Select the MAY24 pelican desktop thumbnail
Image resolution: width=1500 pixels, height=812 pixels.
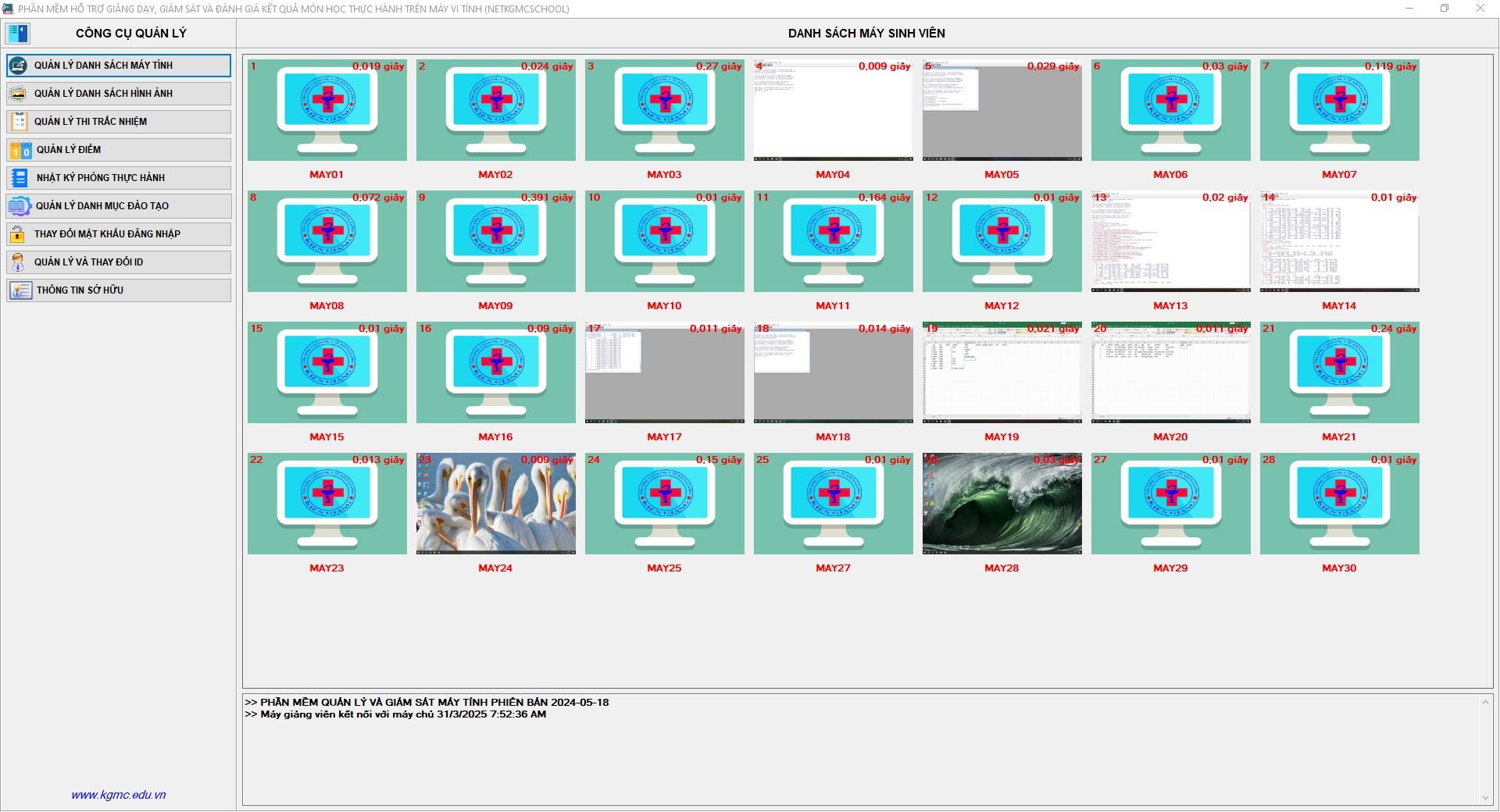coord(495,504)
